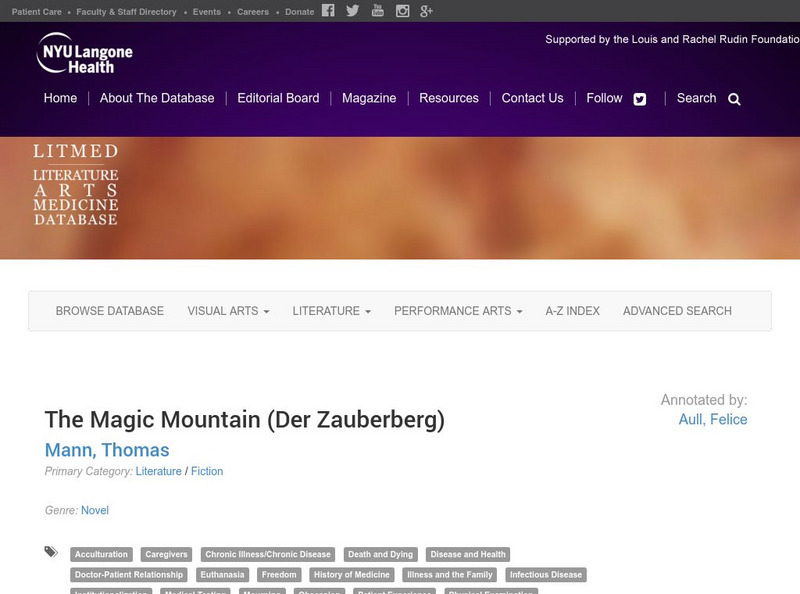Open the Instagram icon
The width and height of the screenshot is (800, 594).
(402, 11)
